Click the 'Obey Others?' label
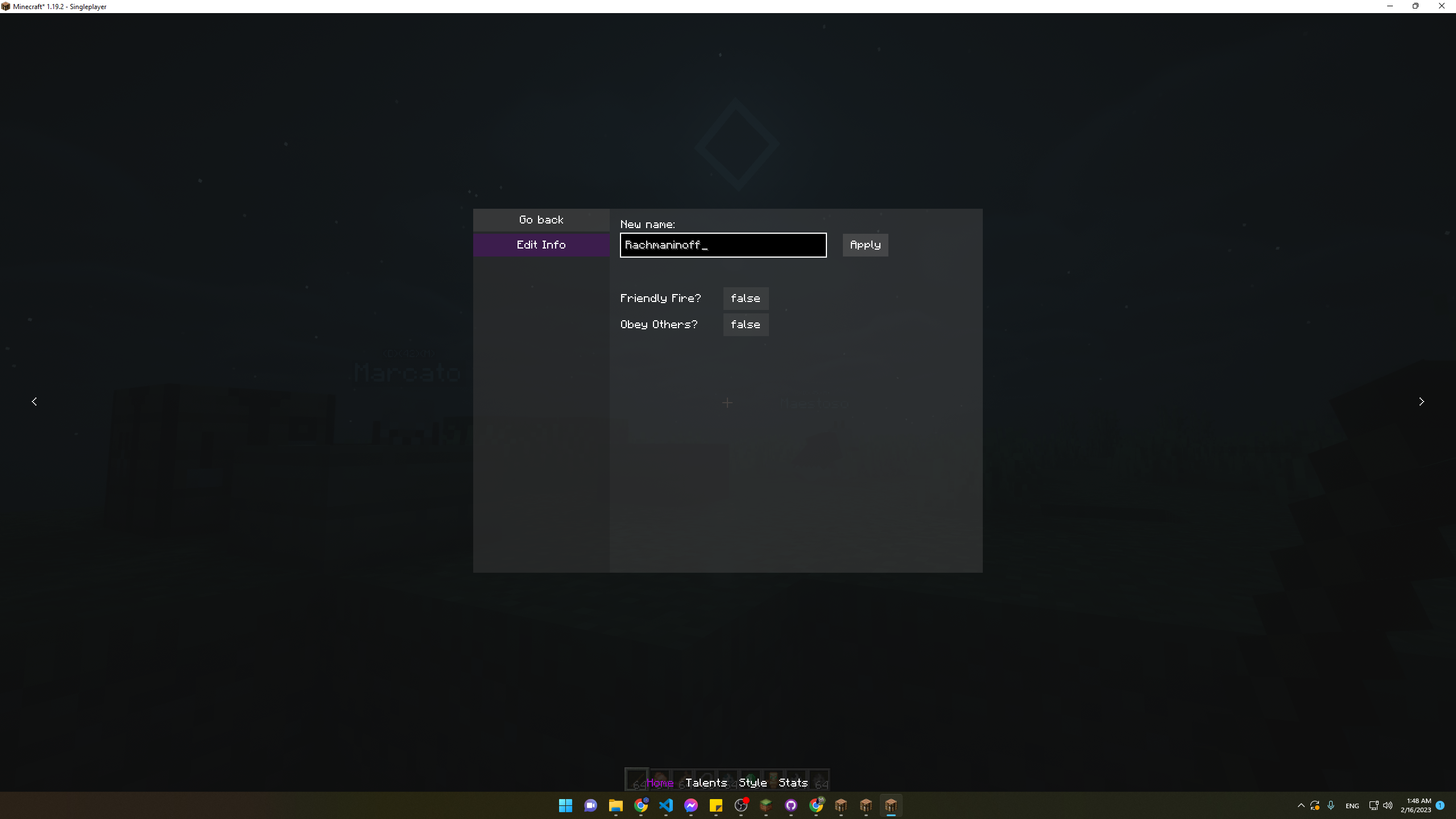This screenshot has height=819, width=1456. click(x=659, y=325)
